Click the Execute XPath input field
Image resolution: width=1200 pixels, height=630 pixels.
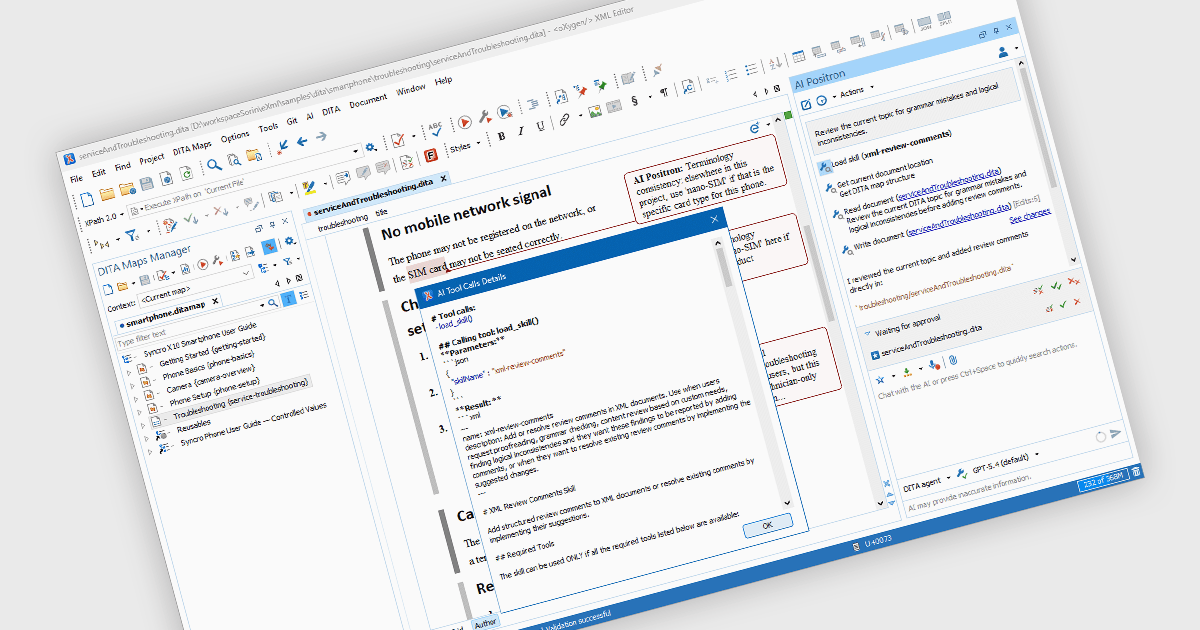245,180
